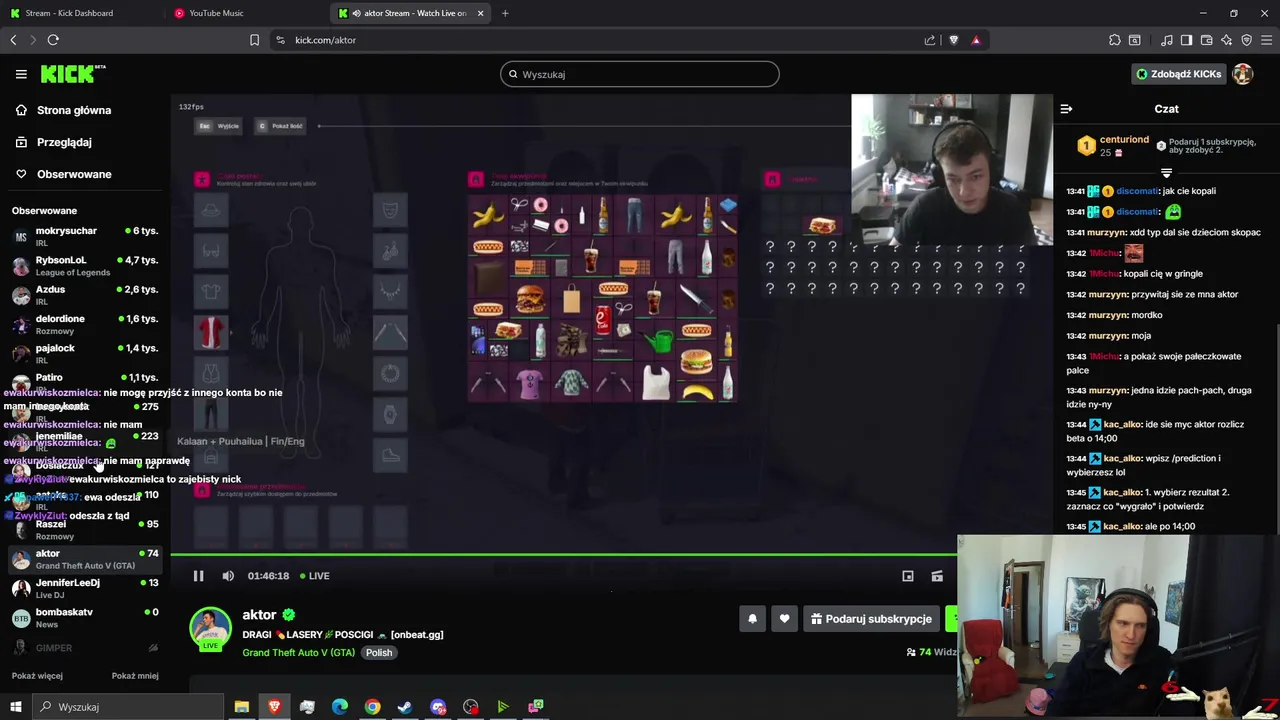1280x720 pixels.
Task: Pause the aktor stream
Action: [x=198, y=576]
